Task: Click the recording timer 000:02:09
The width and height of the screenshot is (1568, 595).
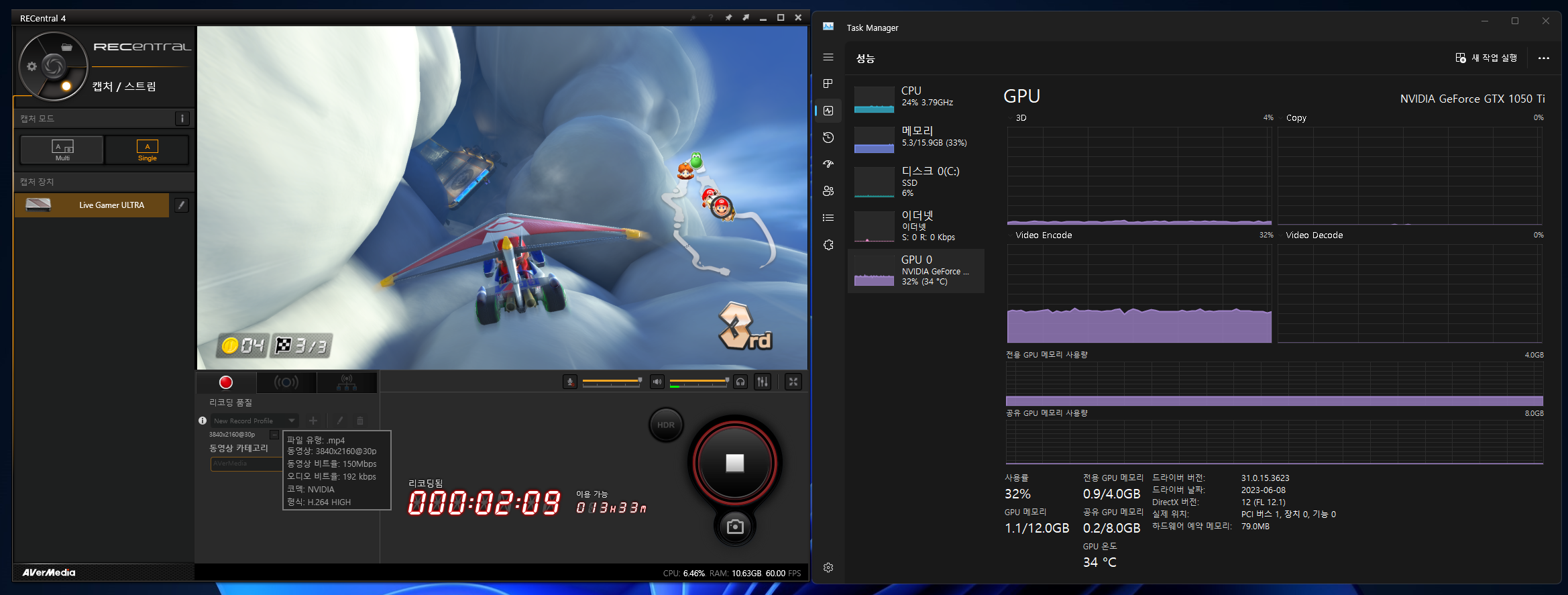Action: point(484,503)
